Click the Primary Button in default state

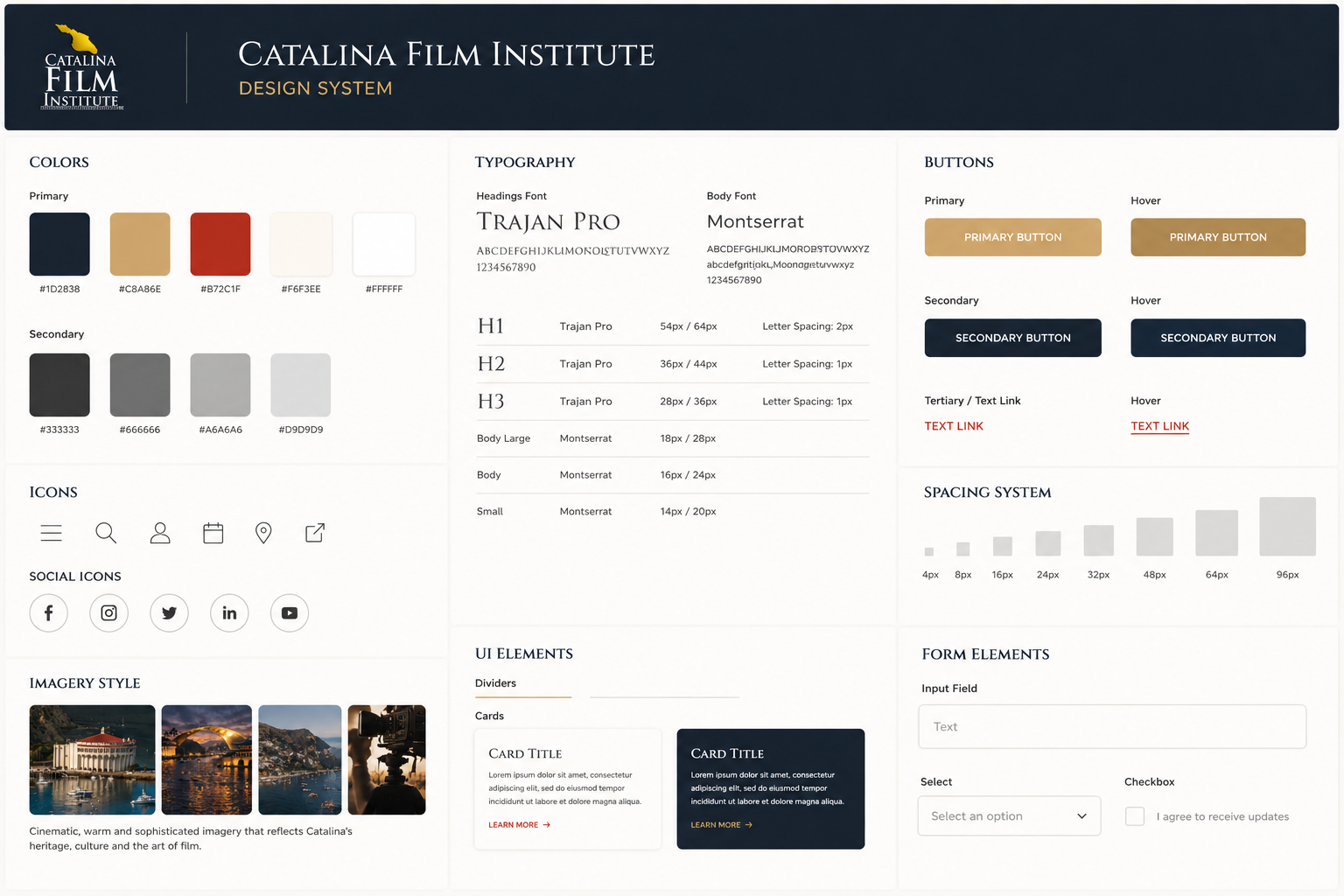pyautogui.click(x=1012, y=237)
